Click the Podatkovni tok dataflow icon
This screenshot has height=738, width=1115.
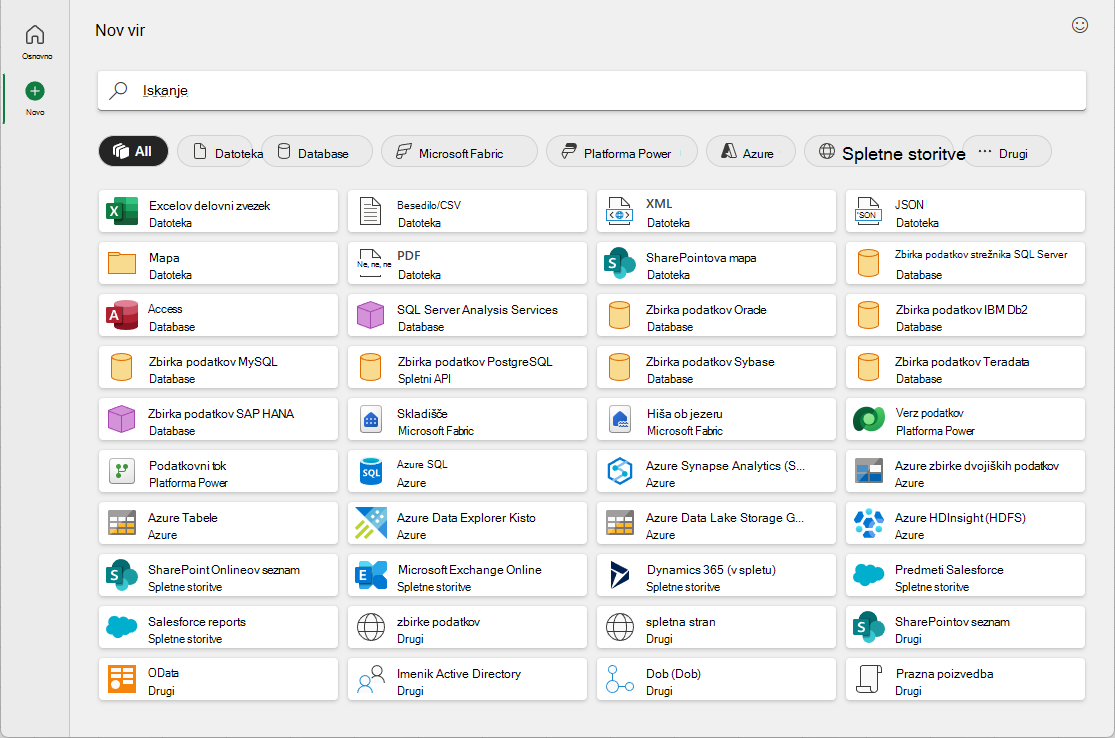[122, 471]
